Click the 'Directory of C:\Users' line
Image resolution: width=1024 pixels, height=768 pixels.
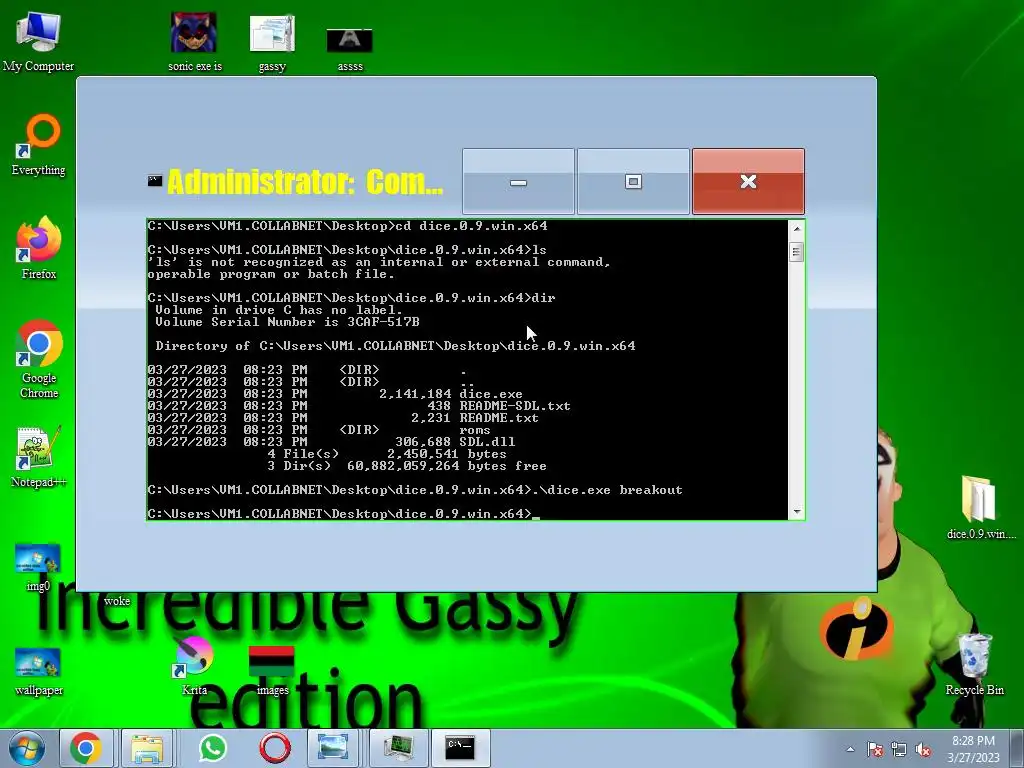coord(395,346)
